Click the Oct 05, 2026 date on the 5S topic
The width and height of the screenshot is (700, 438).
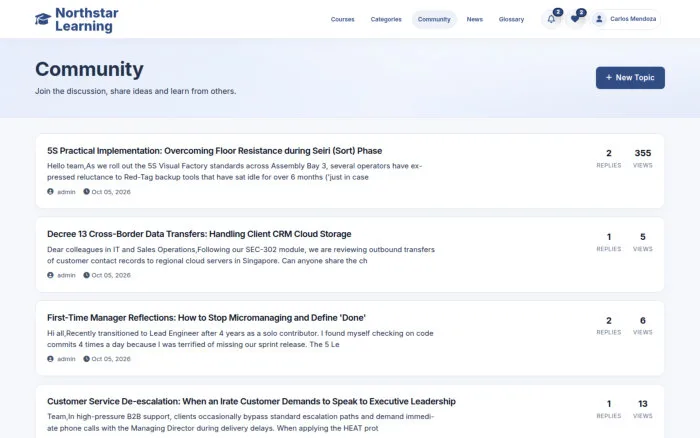(x=111, y=192)
